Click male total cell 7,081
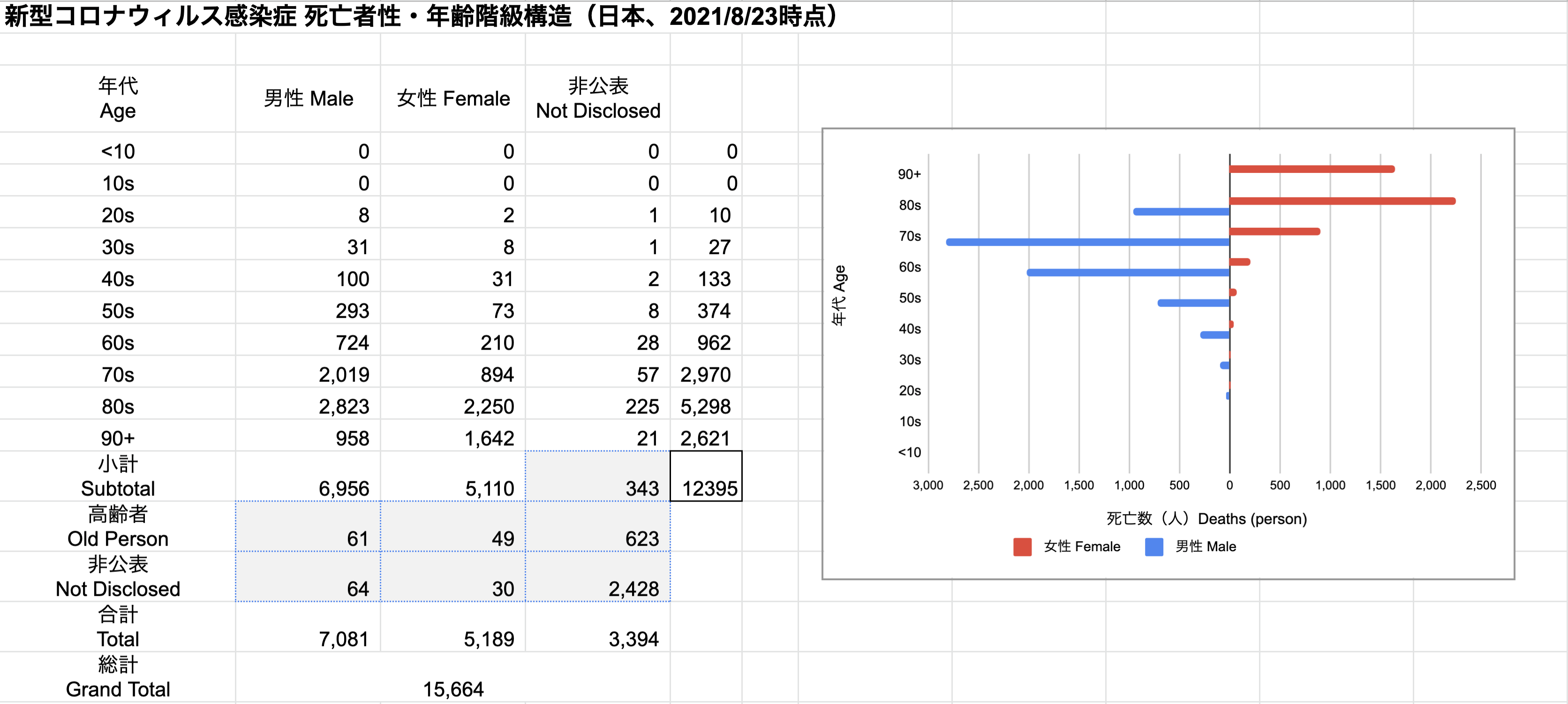 click(308, 627)
